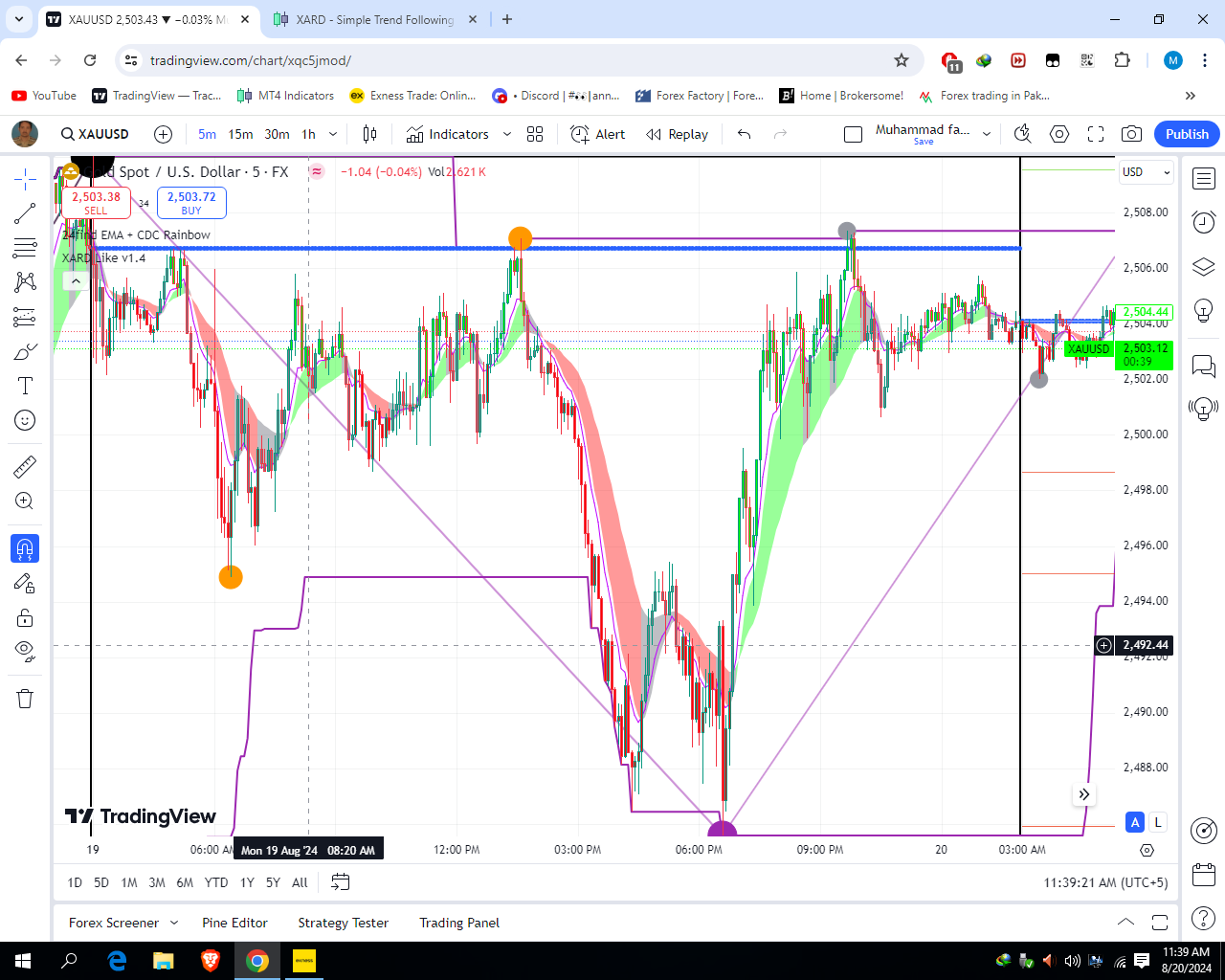This screenshot has height=980, width=1225.
Task: Open File Explorer in Windows taskbar
Action: [x=163, y=961]
